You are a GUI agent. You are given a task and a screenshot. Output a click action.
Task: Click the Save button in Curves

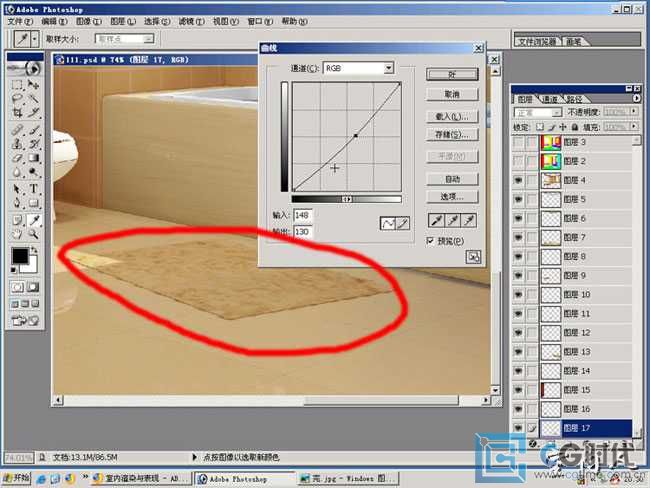pyautogui.click(x=452, y=135)
